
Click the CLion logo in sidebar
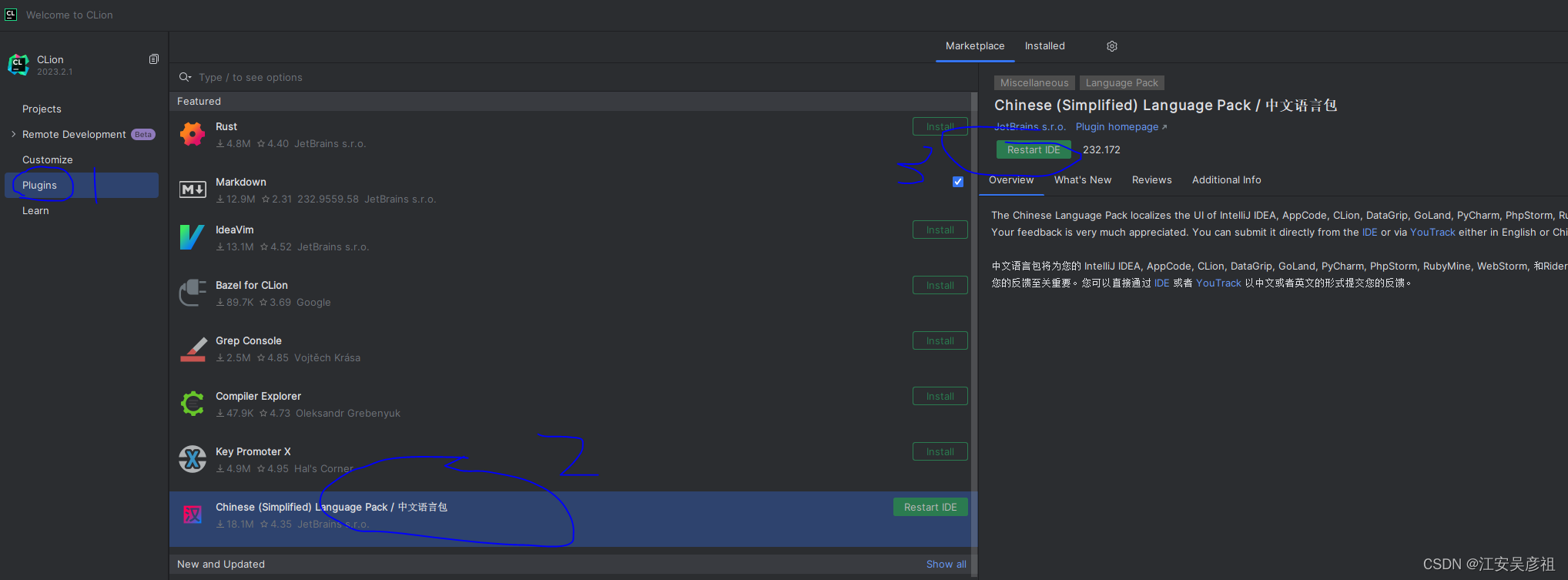click(x=18, y=65)
